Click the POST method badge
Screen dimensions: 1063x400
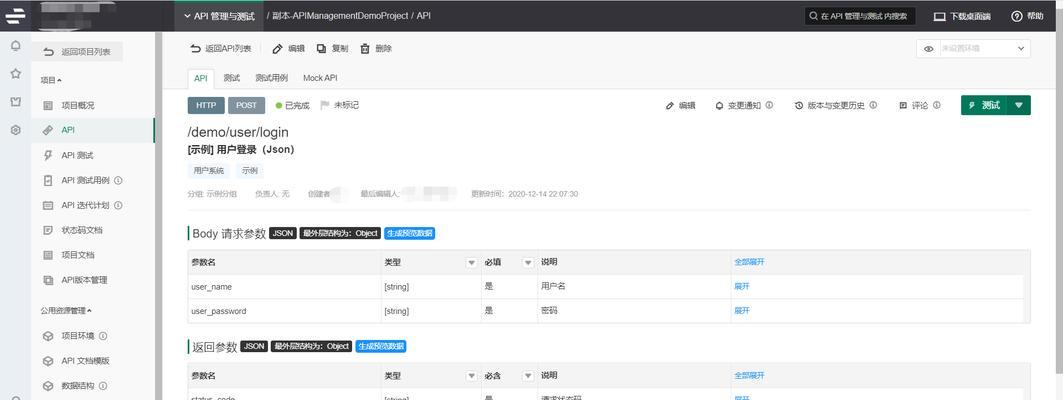point(246,105)
